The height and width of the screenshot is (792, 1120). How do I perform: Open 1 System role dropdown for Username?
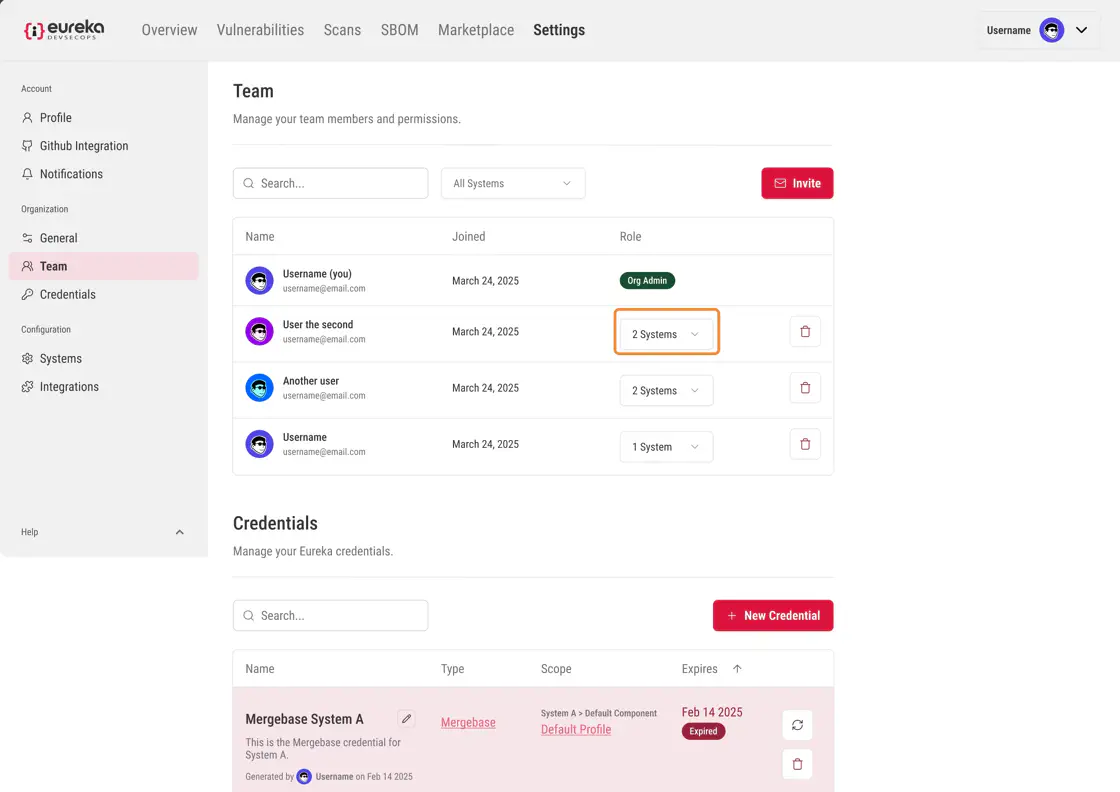click(666, 447)
